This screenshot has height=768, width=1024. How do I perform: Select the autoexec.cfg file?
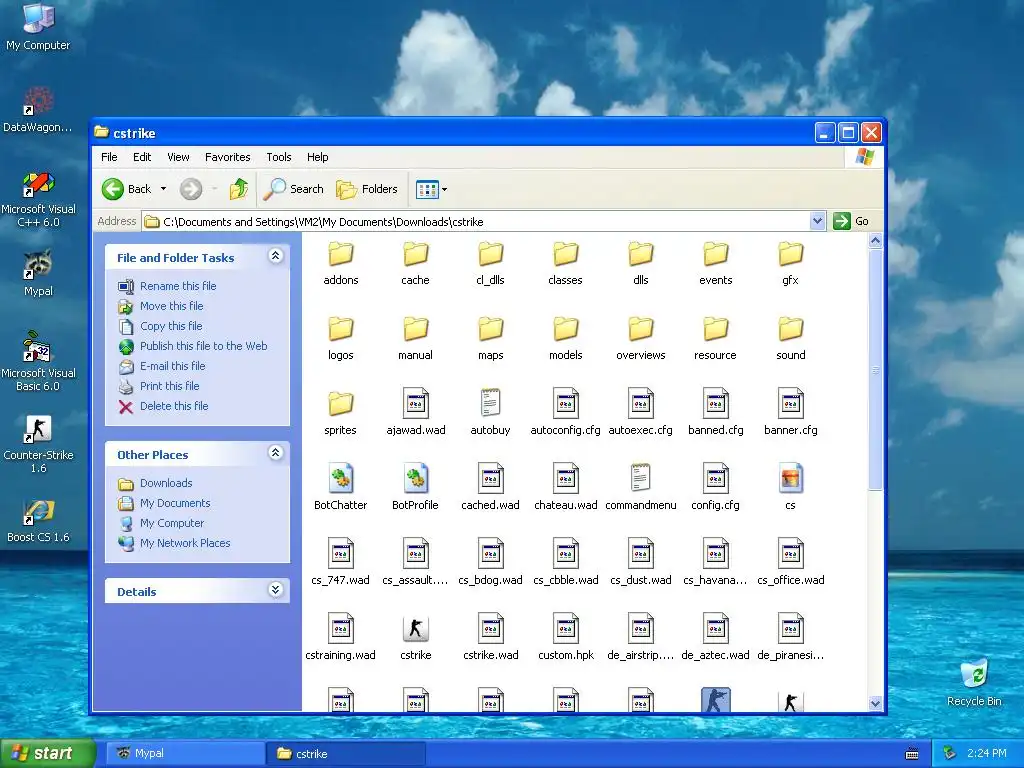[x=641, y=413]
